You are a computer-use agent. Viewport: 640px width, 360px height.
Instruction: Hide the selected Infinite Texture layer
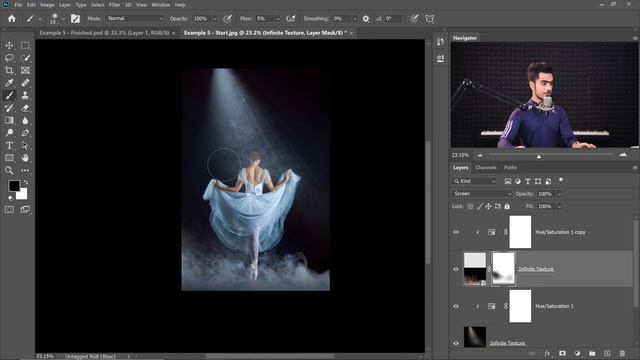click(456, 269)
